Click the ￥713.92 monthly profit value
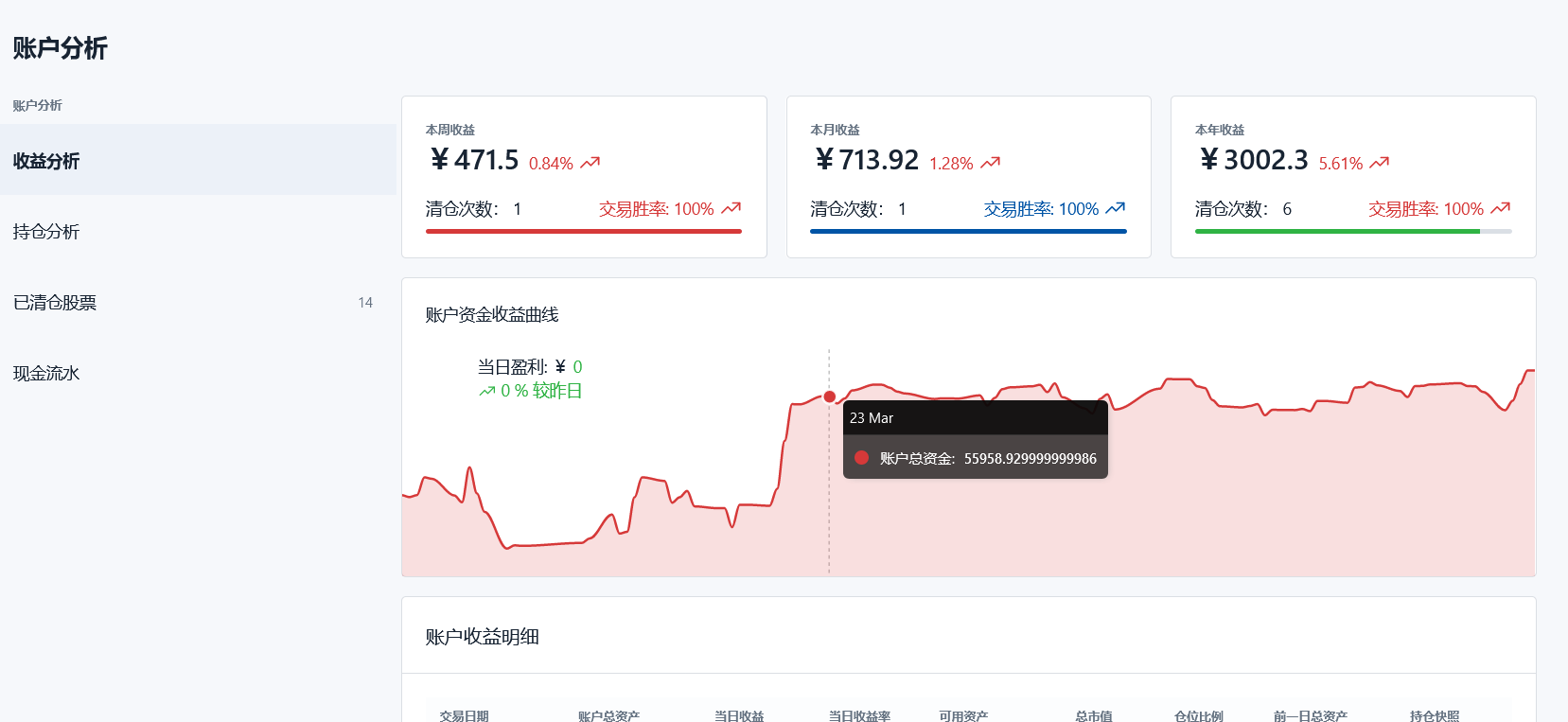Screen dimensions: 1568x722 click(867, 160)
